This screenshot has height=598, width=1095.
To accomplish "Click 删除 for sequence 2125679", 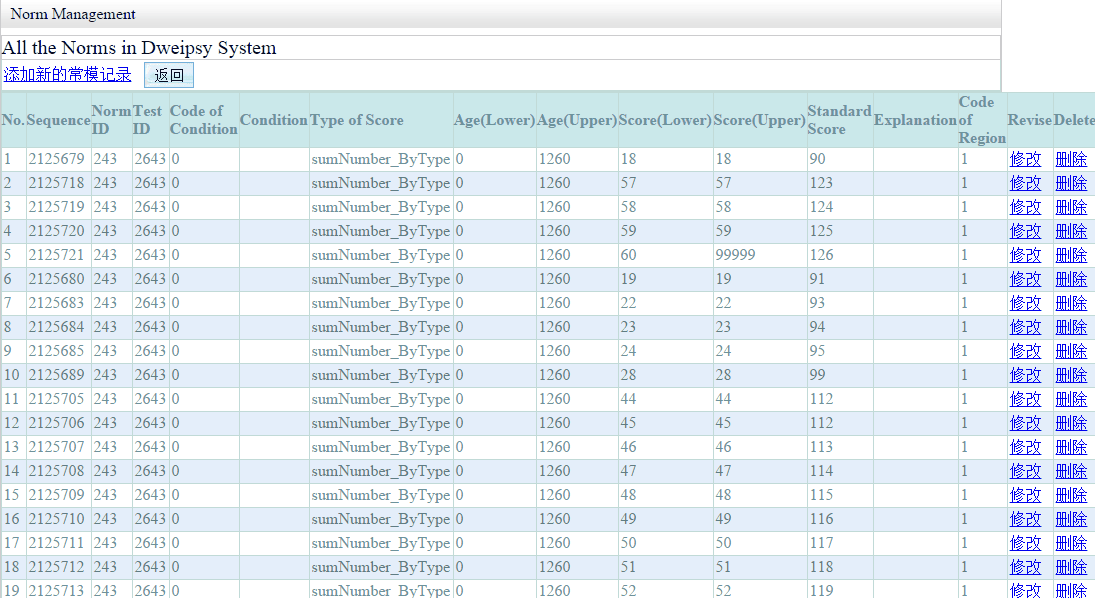I will point(1071,159).
